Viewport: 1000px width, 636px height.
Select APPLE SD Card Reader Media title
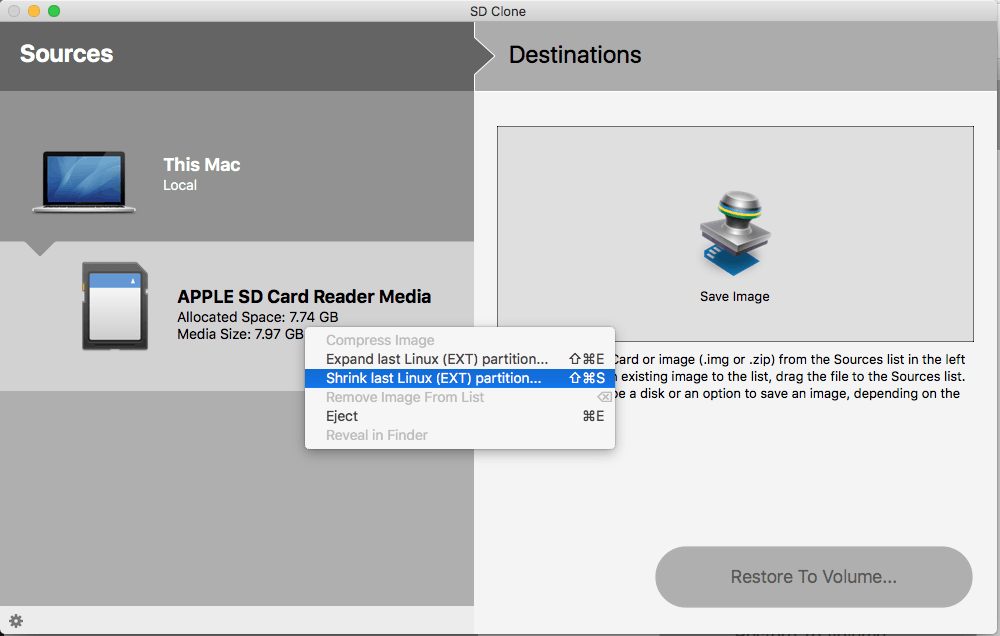304,297
